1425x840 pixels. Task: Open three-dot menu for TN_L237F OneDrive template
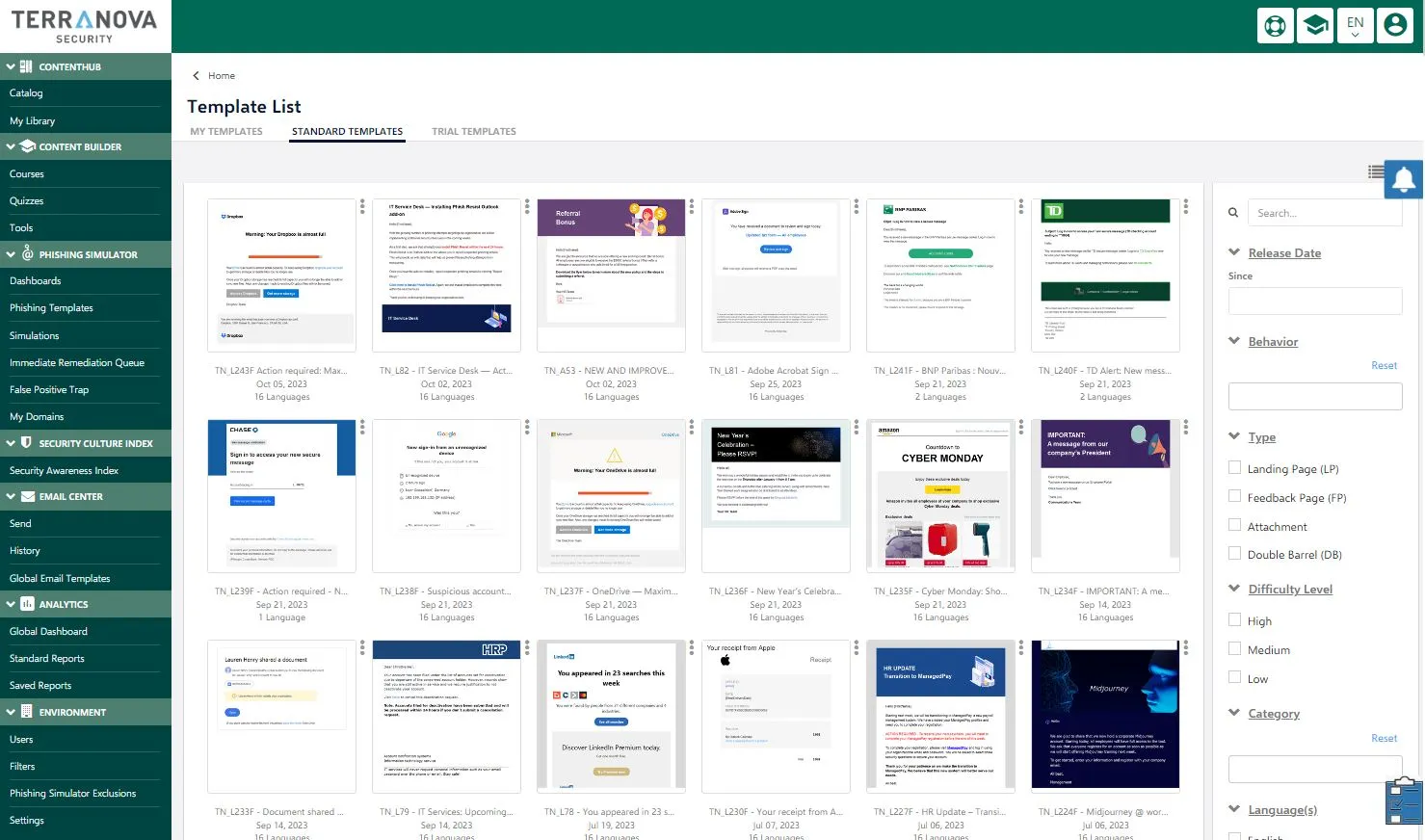pyautogui.click(x=692, y=427)
